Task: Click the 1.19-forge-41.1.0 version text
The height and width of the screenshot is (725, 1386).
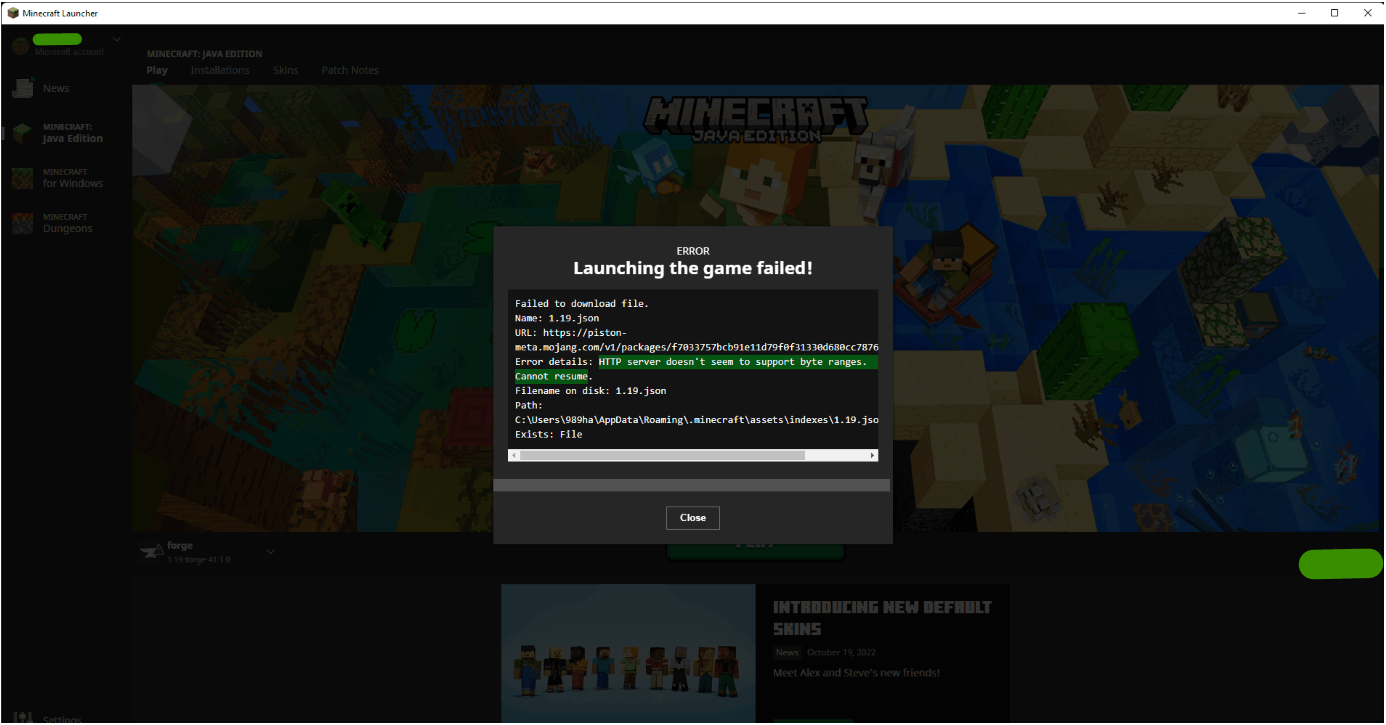Action: click(x=199, y=560)
